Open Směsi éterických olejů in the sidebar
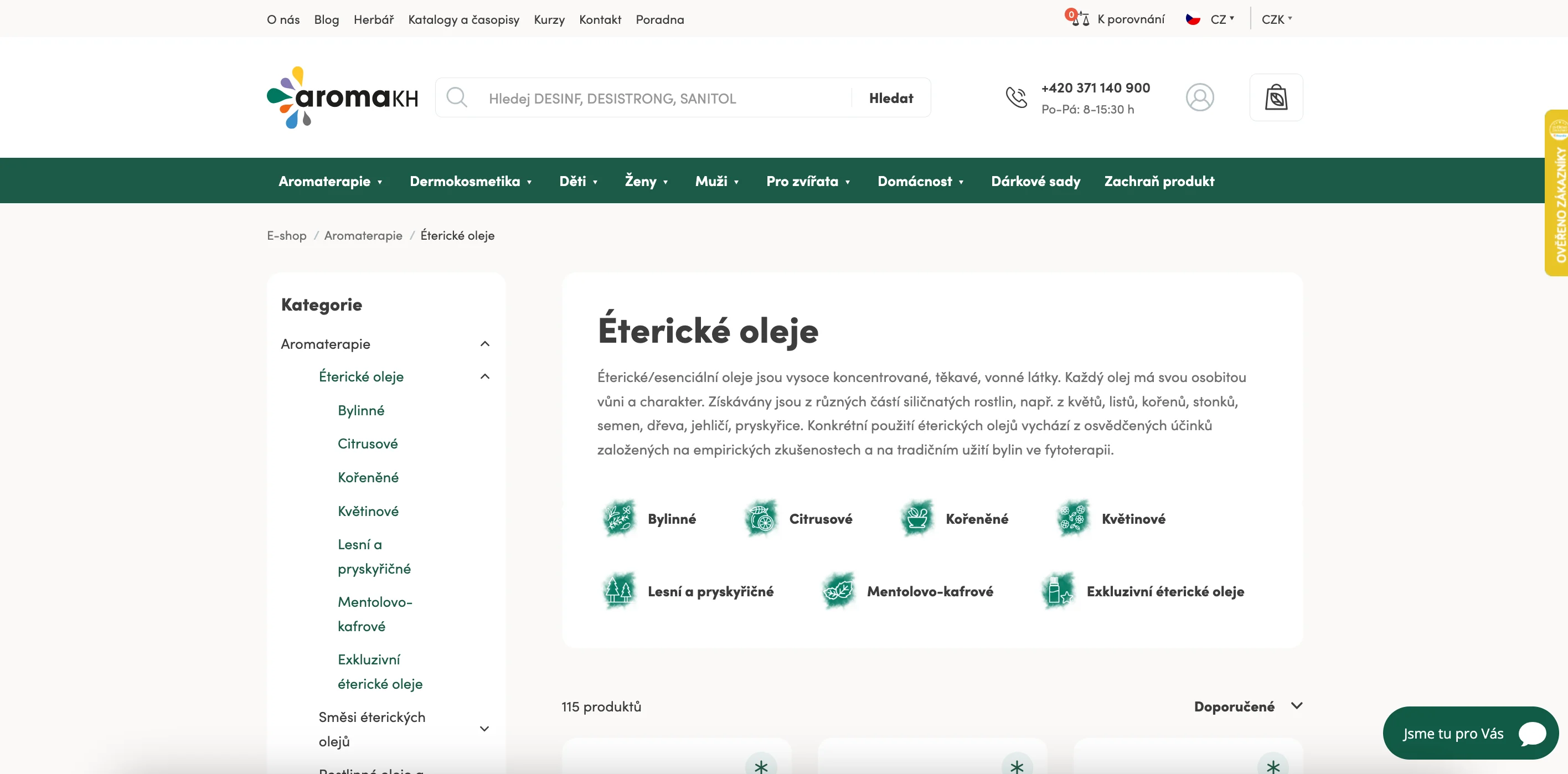Screen dimensions: 1568x774 point(372,729)
